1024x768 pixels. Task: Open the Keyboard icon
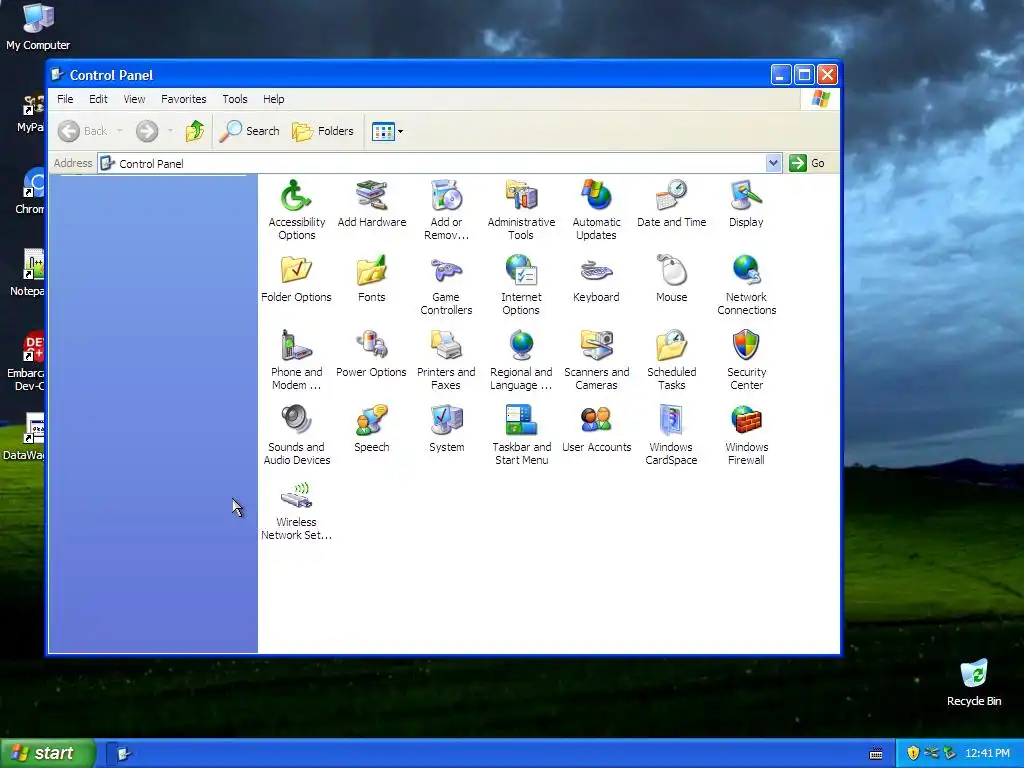[596, 279]
